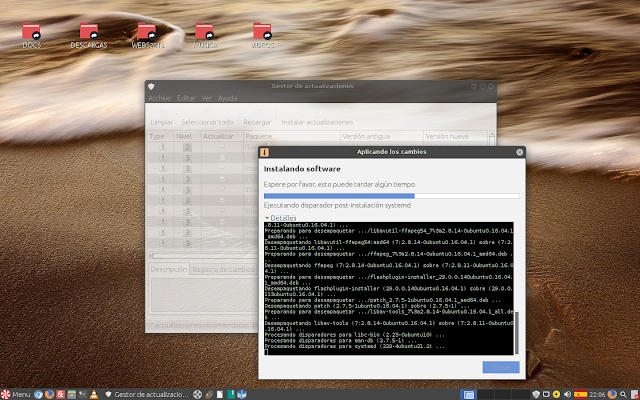The width and height of the screenshot is (640, 400).
Task: Open the Menu button in the panel
Action: tap(16, 394)
